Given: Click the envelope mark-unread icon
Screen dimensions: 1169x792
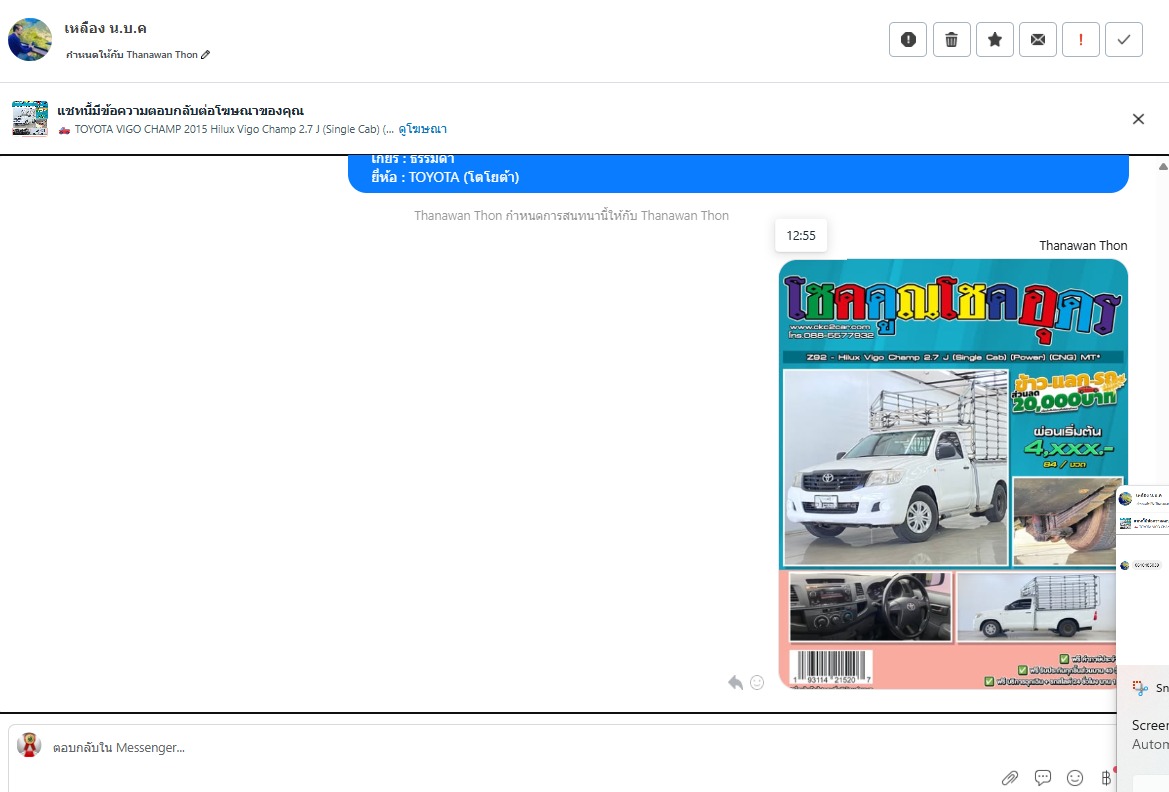Looking at the screenshot, I should (x=1038, y=39).
